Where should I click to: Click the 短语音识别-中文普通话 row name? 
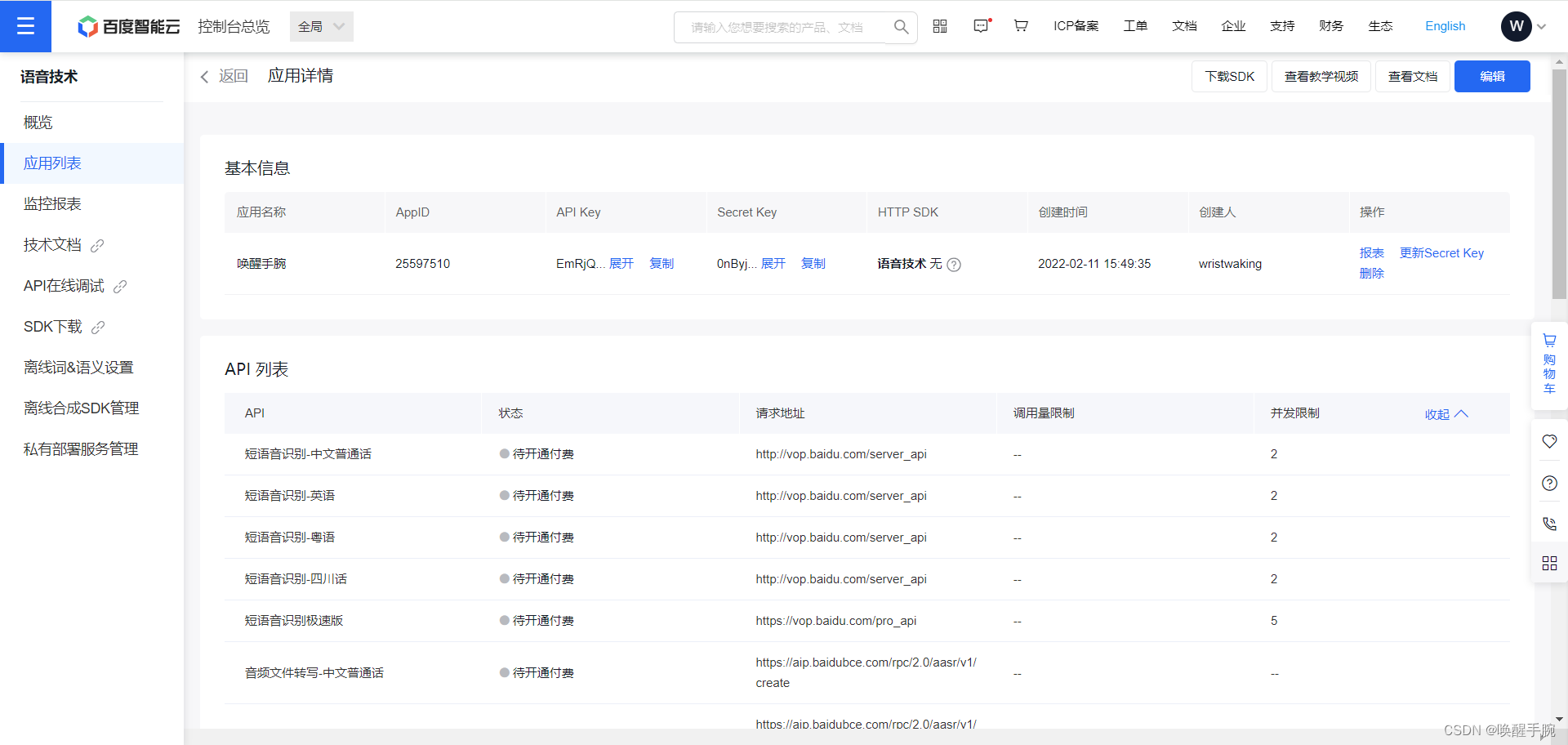308,454
